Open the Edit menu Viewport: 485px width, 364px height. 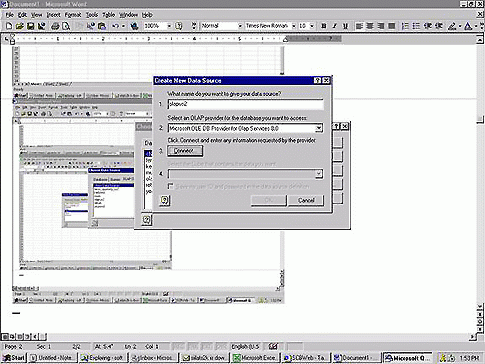point(22,15)
